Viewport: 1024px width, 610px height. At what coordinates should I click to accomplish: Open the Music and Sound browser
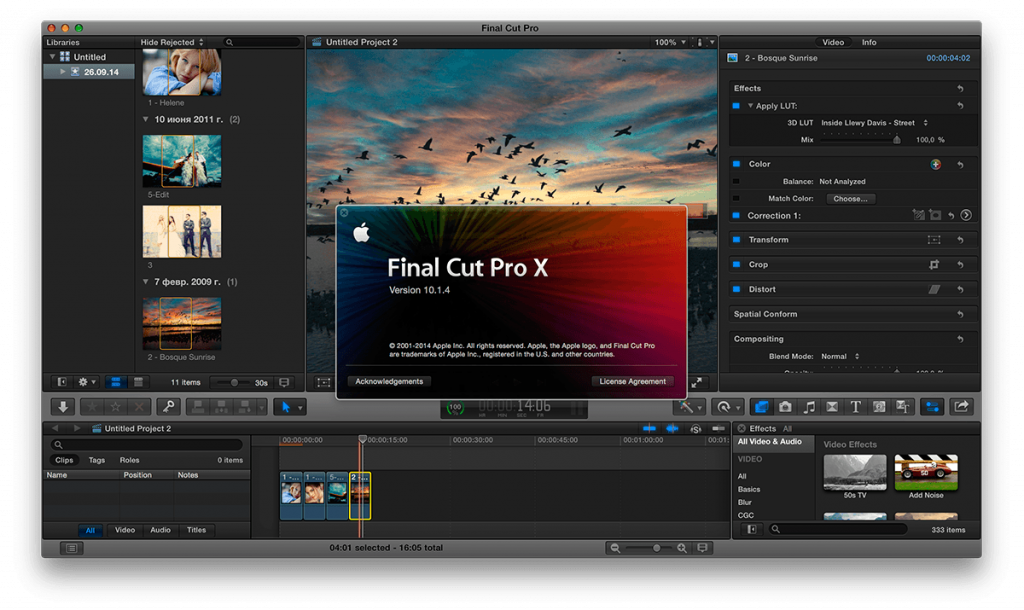(x=809, y=407)
